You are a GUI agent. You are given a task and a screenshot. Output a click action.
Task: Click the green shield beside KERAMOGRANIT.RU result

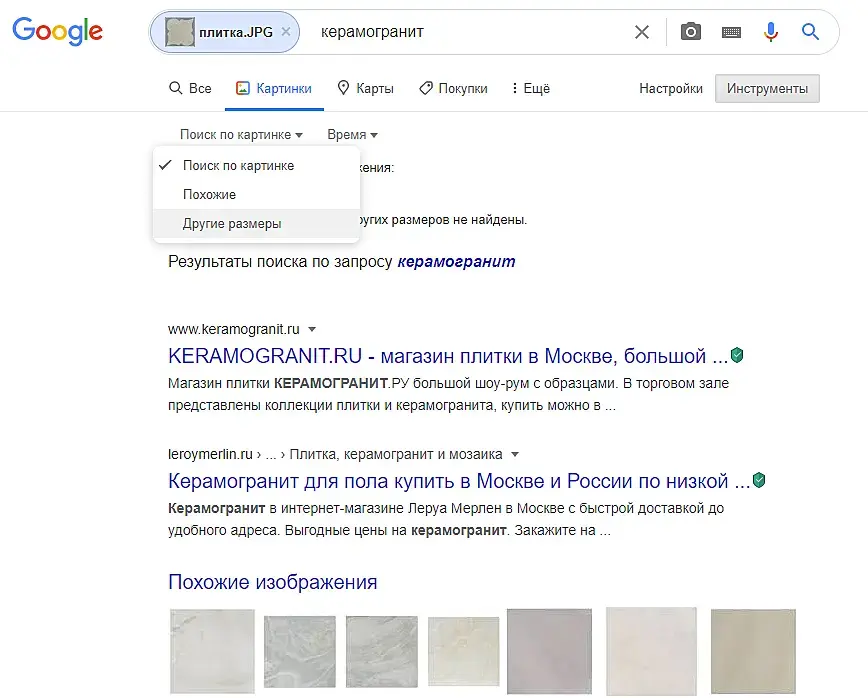737,355
